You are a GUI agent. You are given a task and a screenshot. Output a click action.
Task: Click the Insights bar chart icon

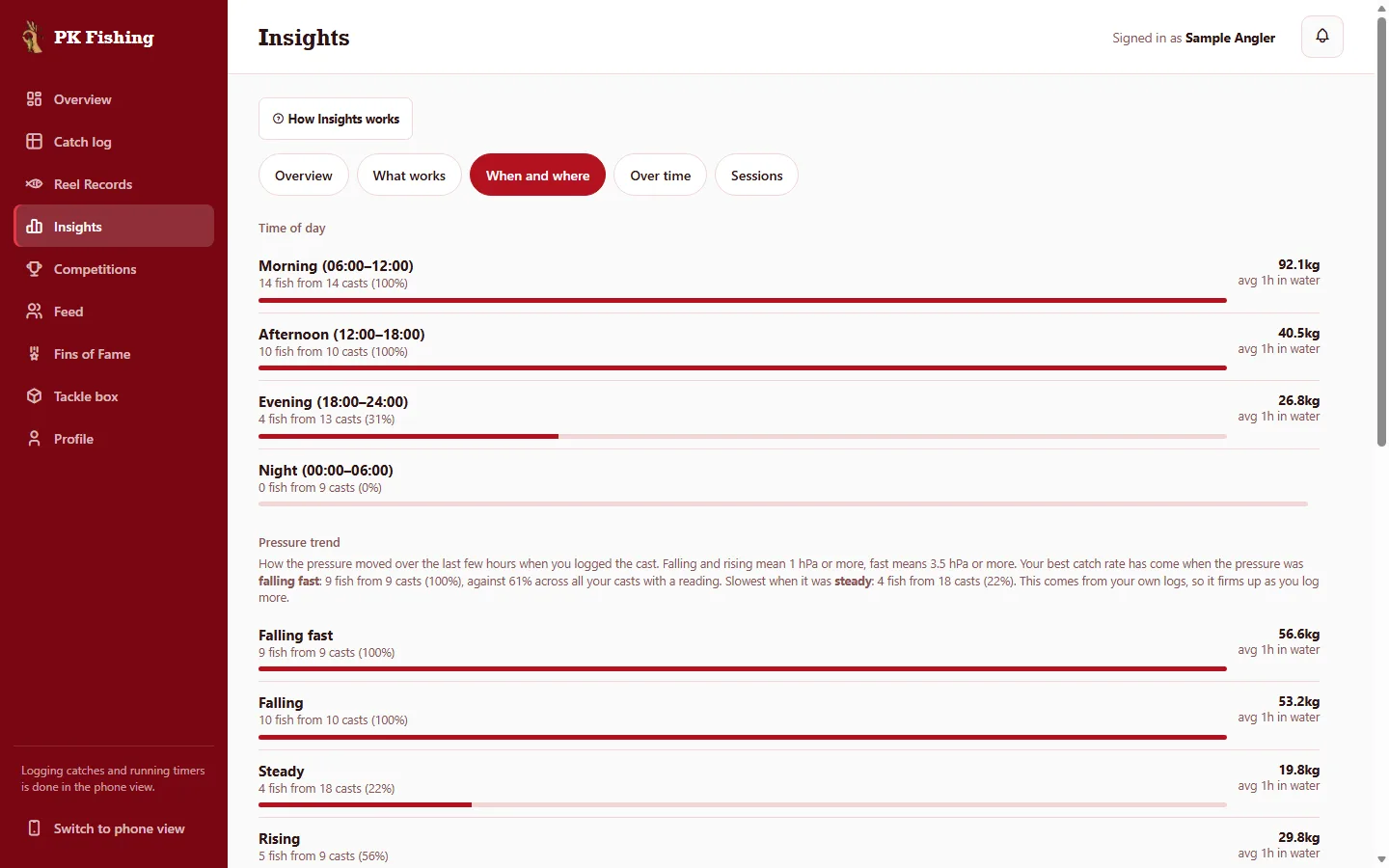click(35, 227)
